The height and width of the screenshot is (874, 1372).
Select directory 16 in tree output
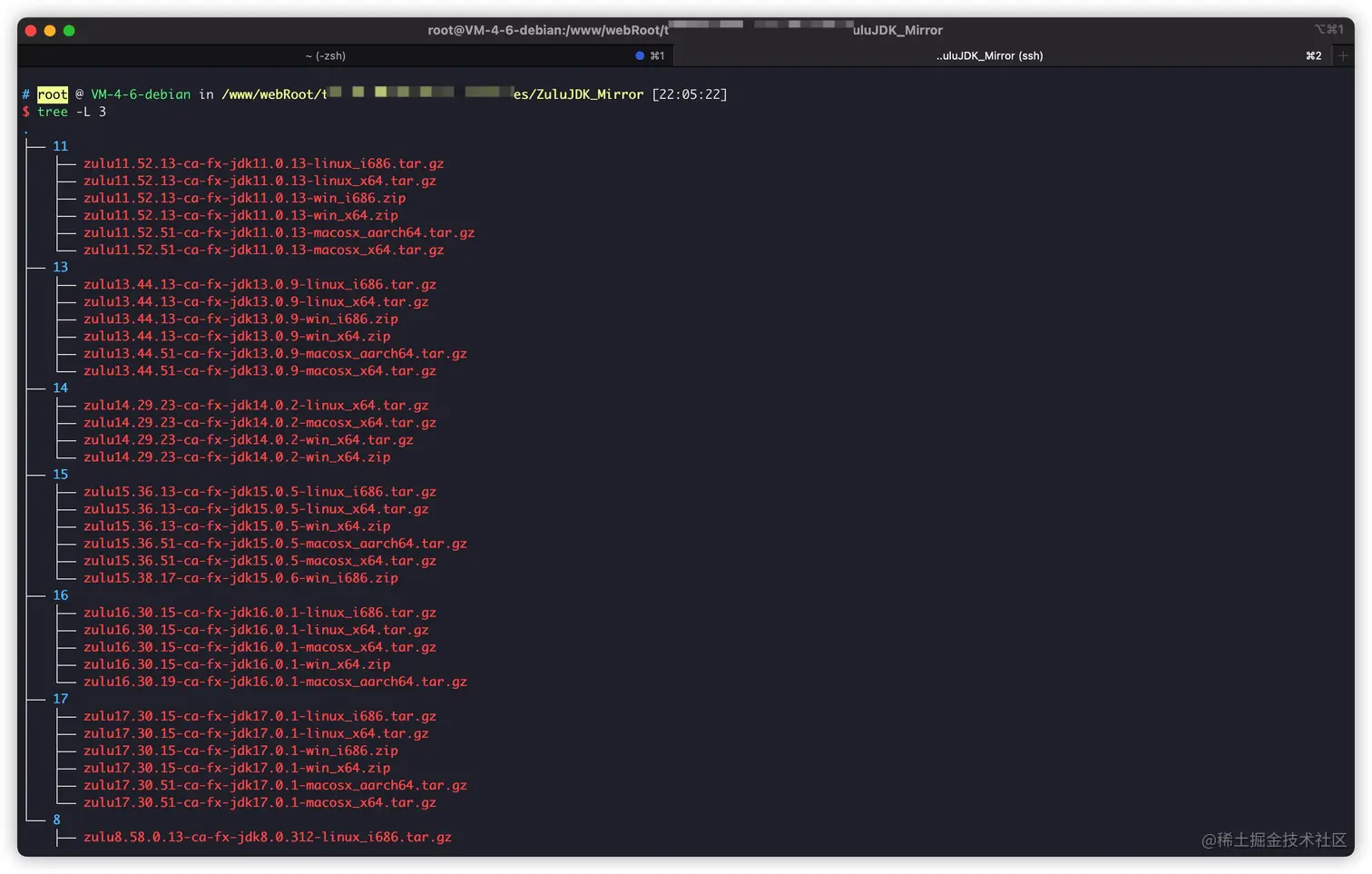point(60,595)
